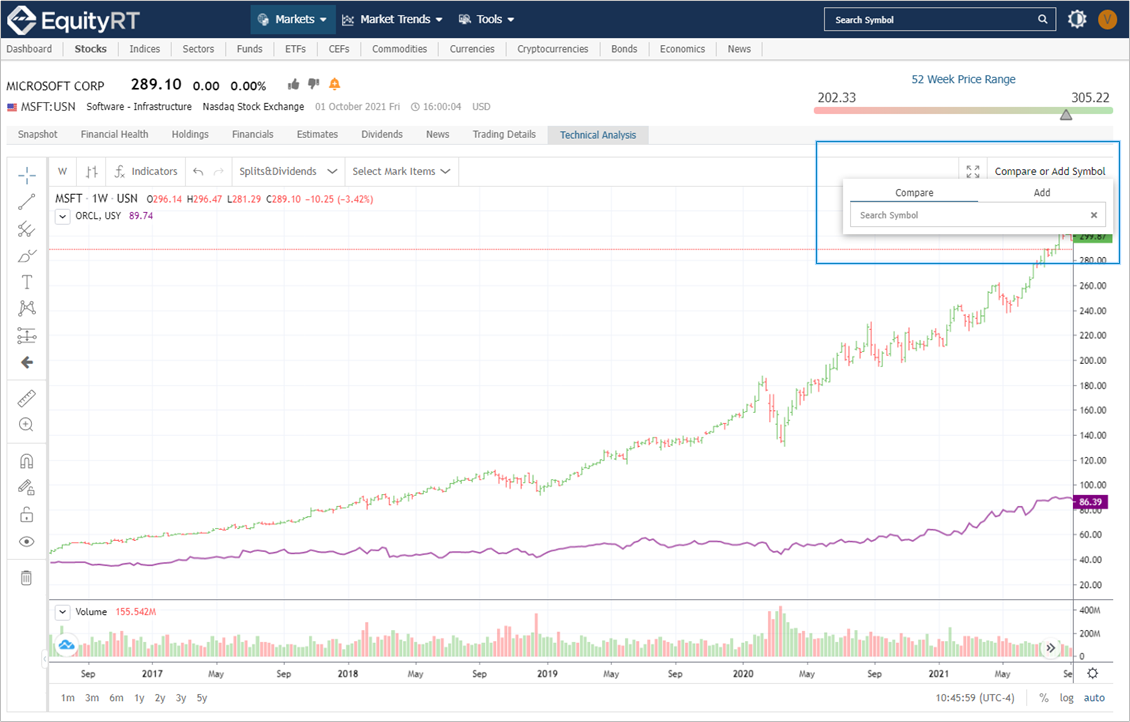
Task: Switch the chart to fullscreen mode
Action: point(973,171)
